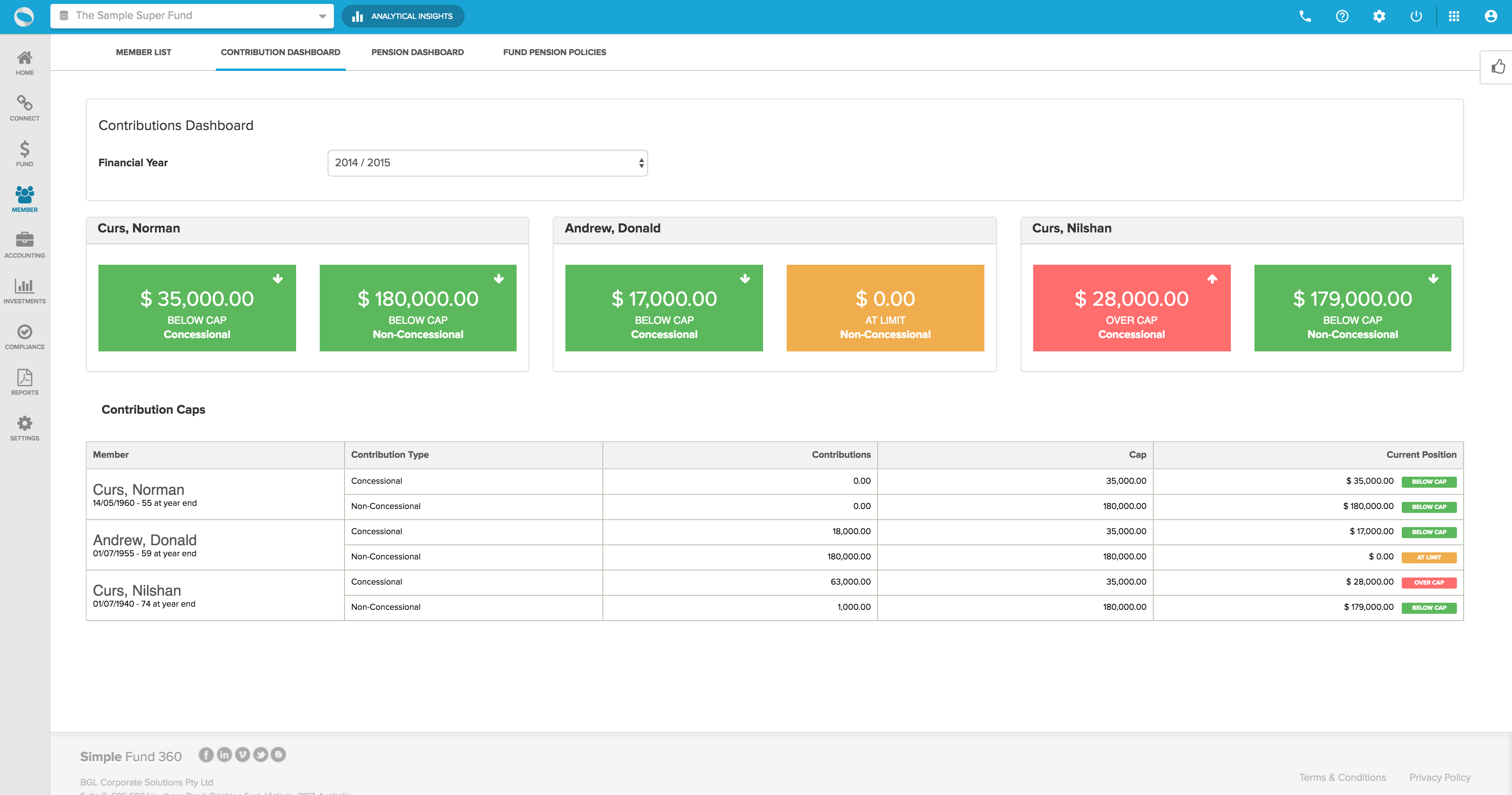Open the Financial Year dropdown
This screenshot has height=795, width=1512.
click(x=487, y=163)
